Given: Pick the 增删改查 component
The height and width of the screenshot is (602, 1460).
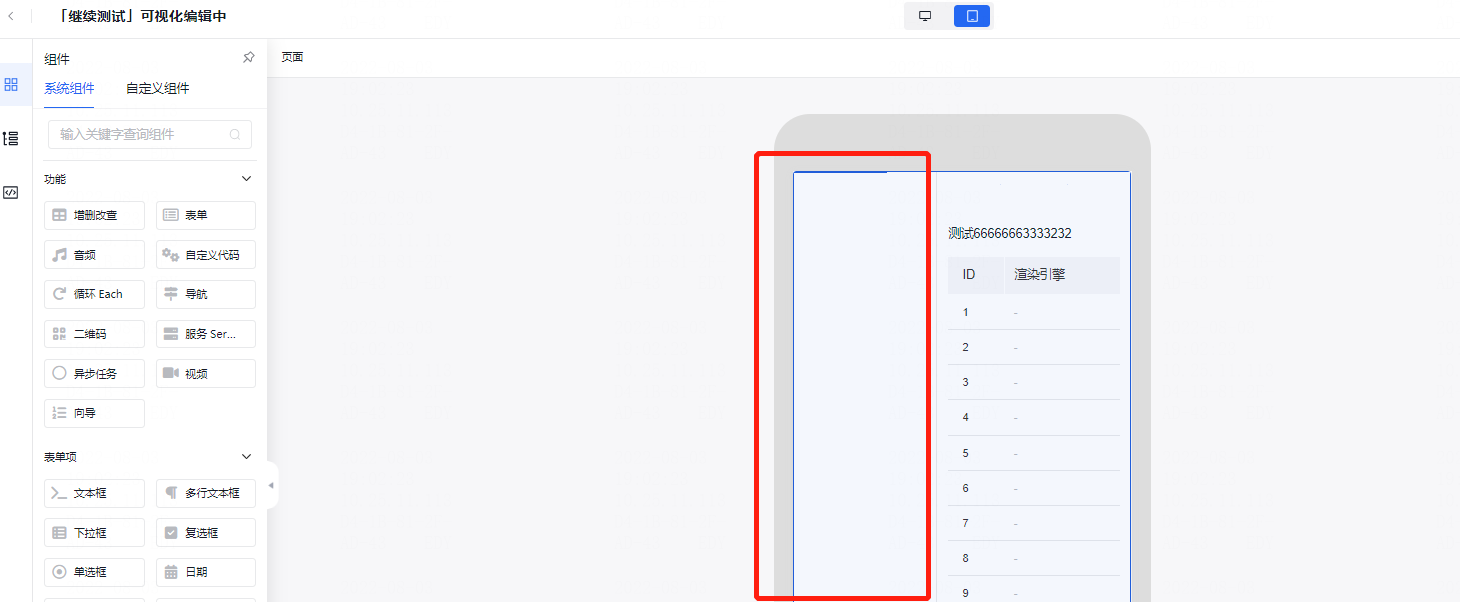Looking at the screenshot, I should tap(95, 215).
